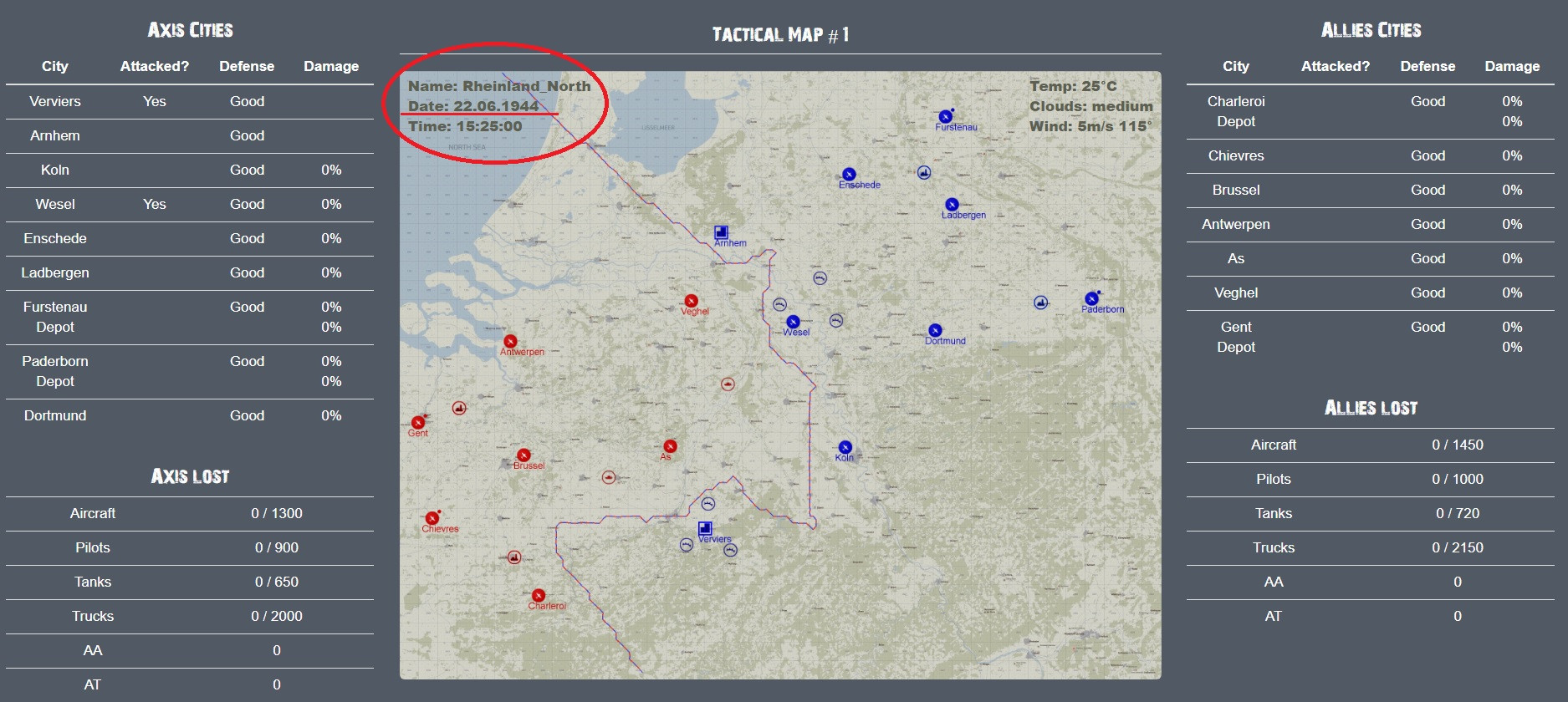
Task: Select the Antwerpen row in Allies Cities table
Action: [x=1369, y=224]
